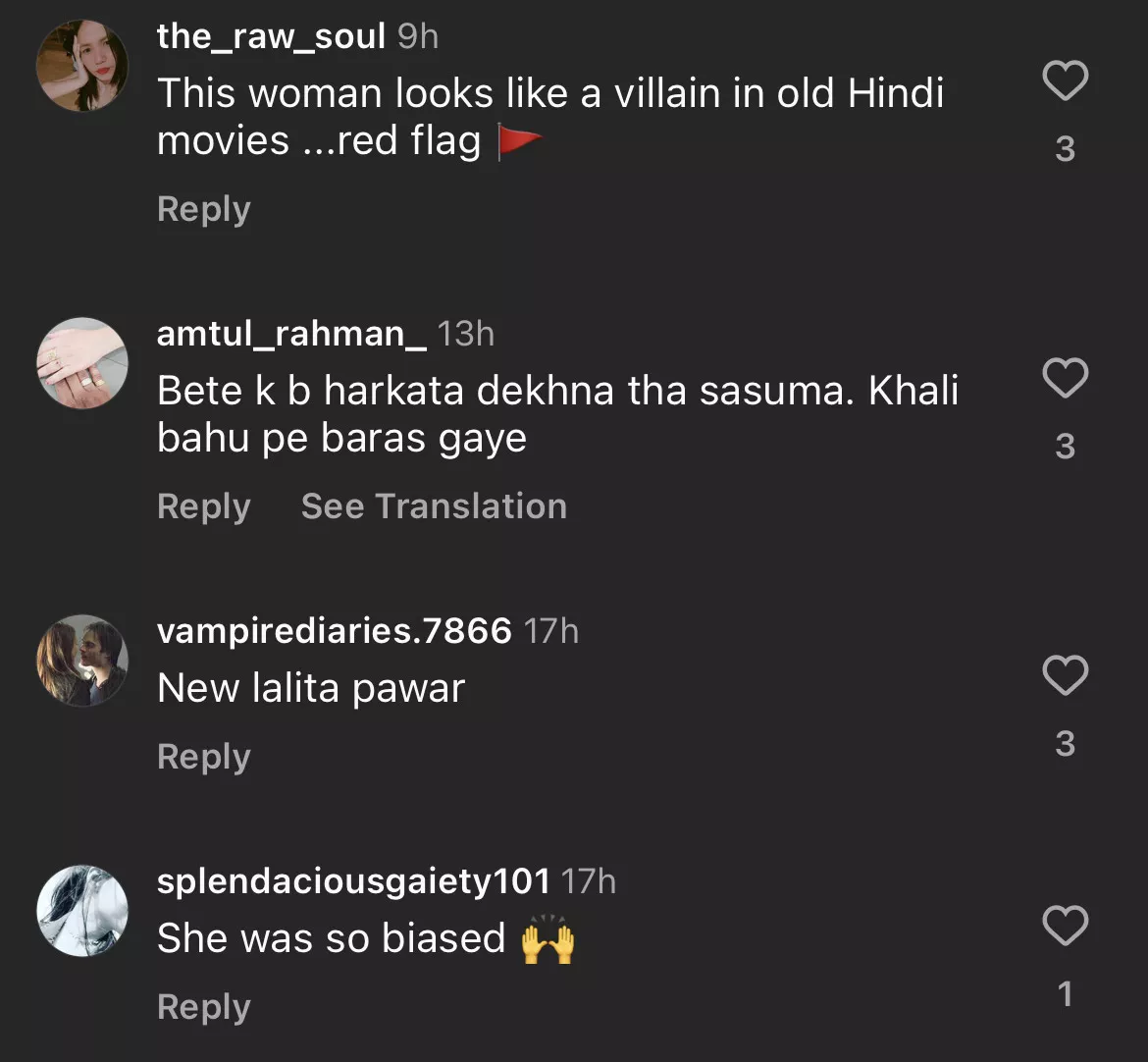Tap heart on amtul_rahman_'s comment

(x=1065, y=378)
